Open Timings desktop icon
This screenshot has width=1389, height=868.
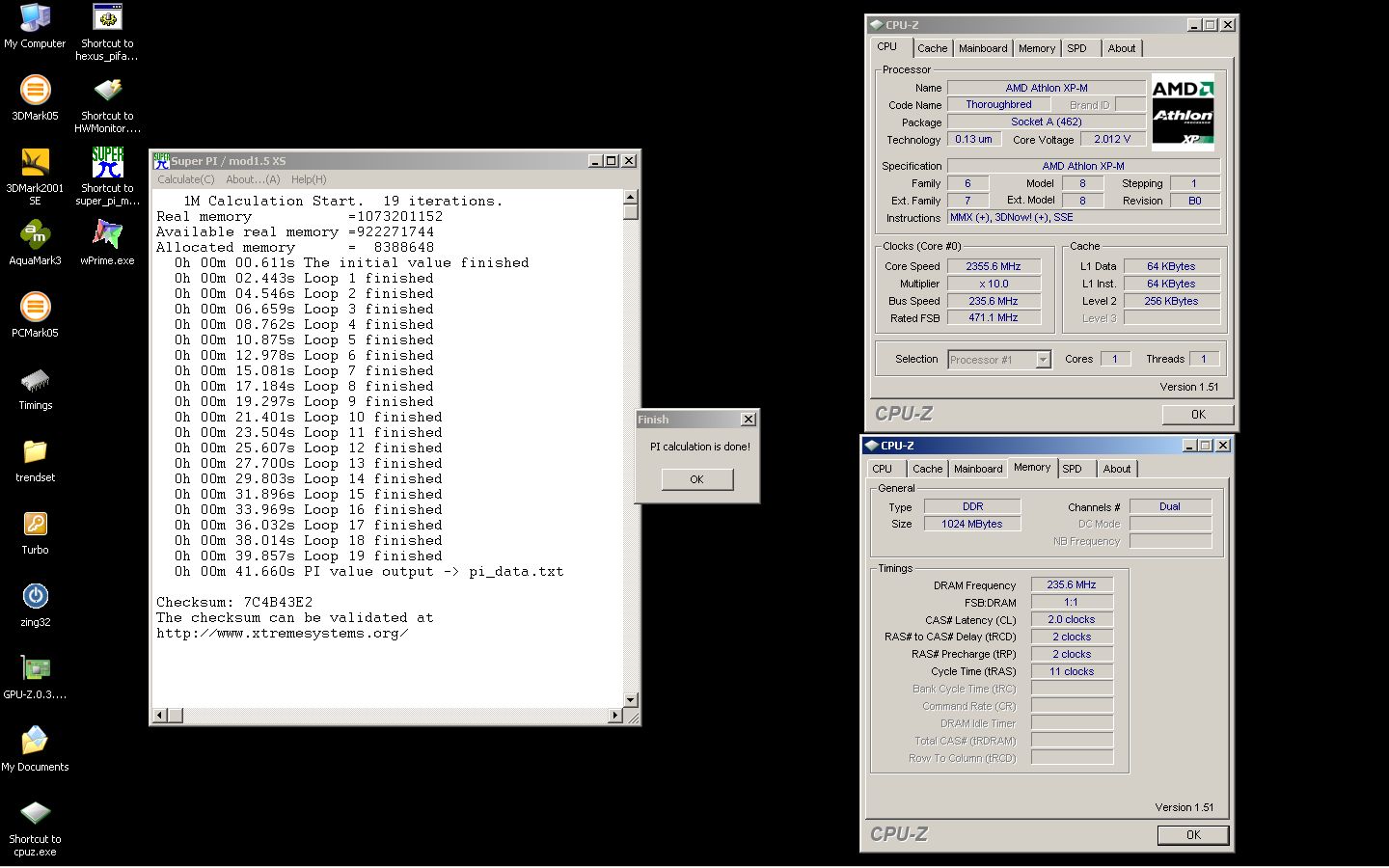click(x=35, y=388)
